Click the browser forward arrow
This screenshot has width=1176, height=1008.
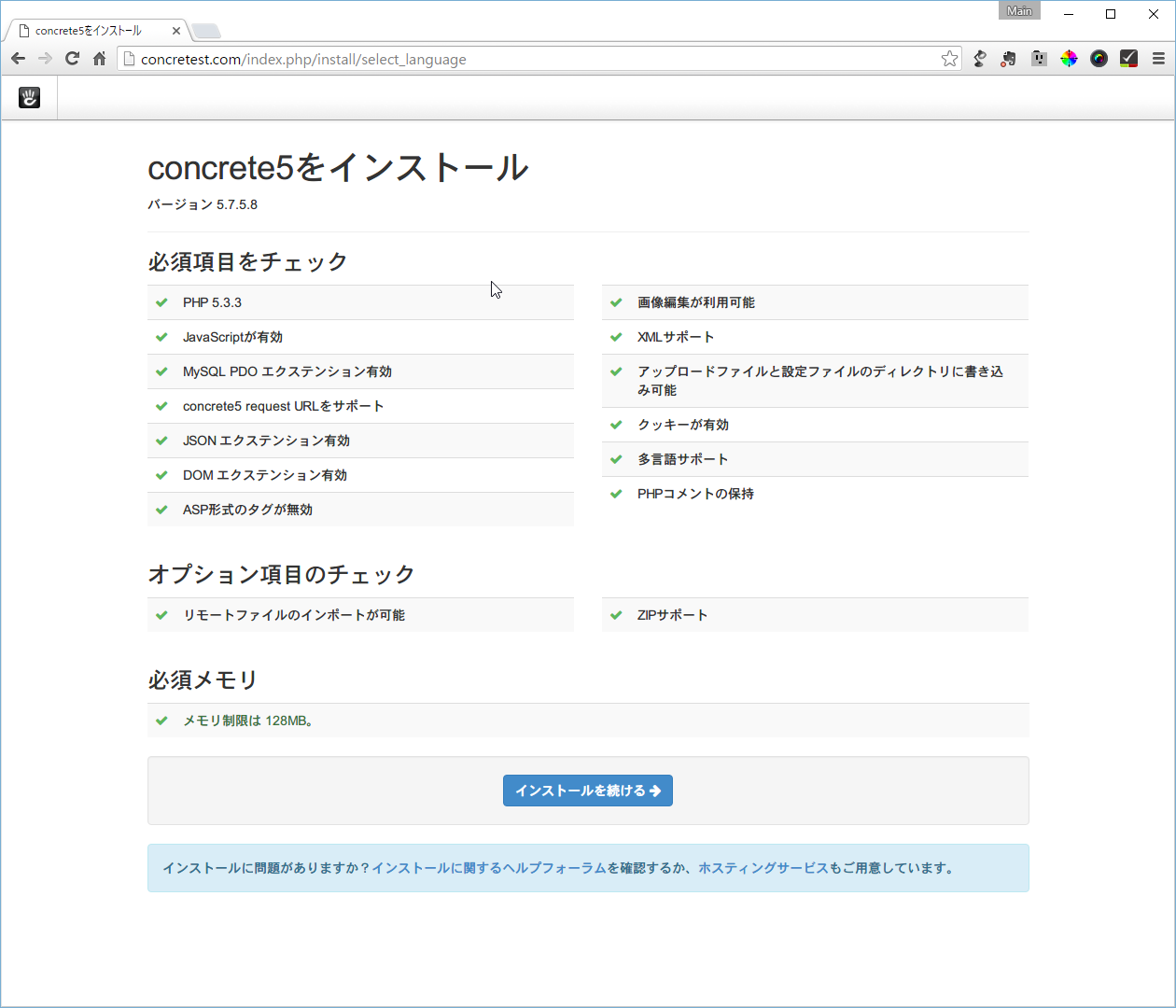tap(45, 59)
